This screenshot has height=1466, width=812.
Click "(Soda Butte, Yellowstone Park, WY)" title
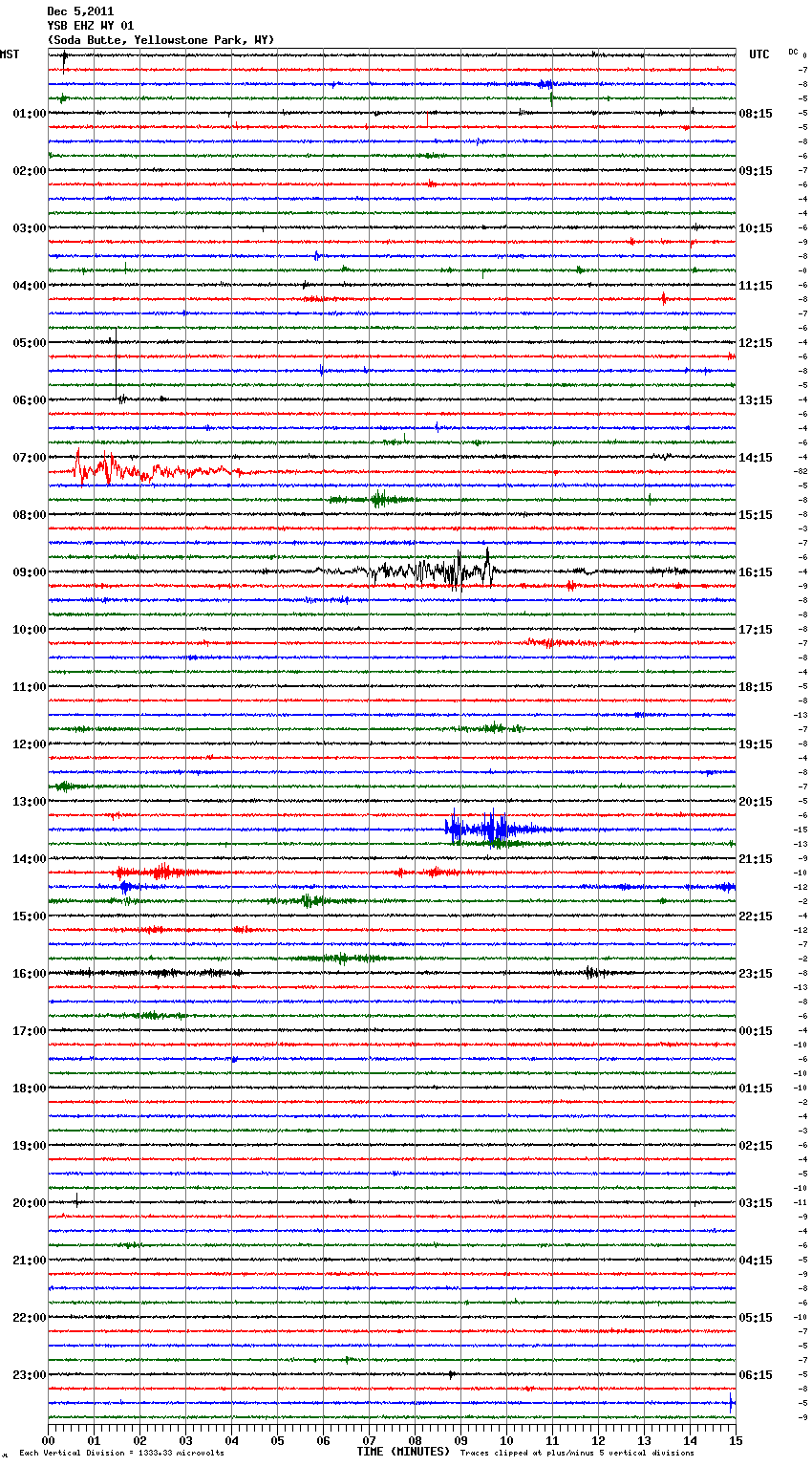click(160, 40)
